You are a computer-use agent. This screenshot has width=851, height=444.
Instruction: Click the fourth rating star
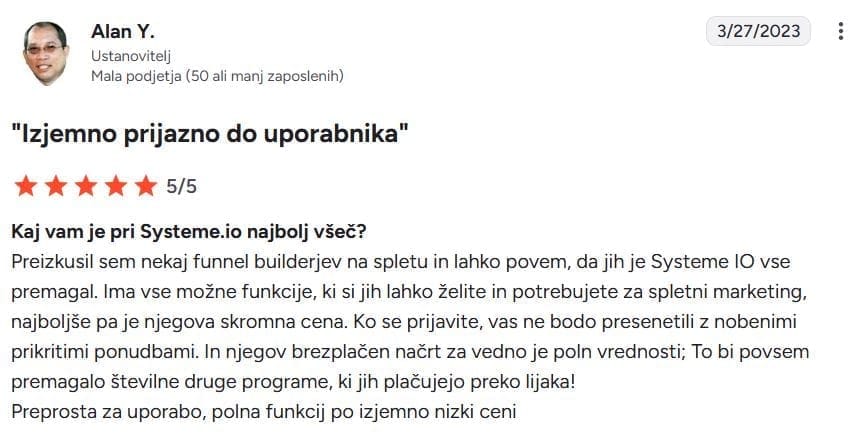pos(116,186)
